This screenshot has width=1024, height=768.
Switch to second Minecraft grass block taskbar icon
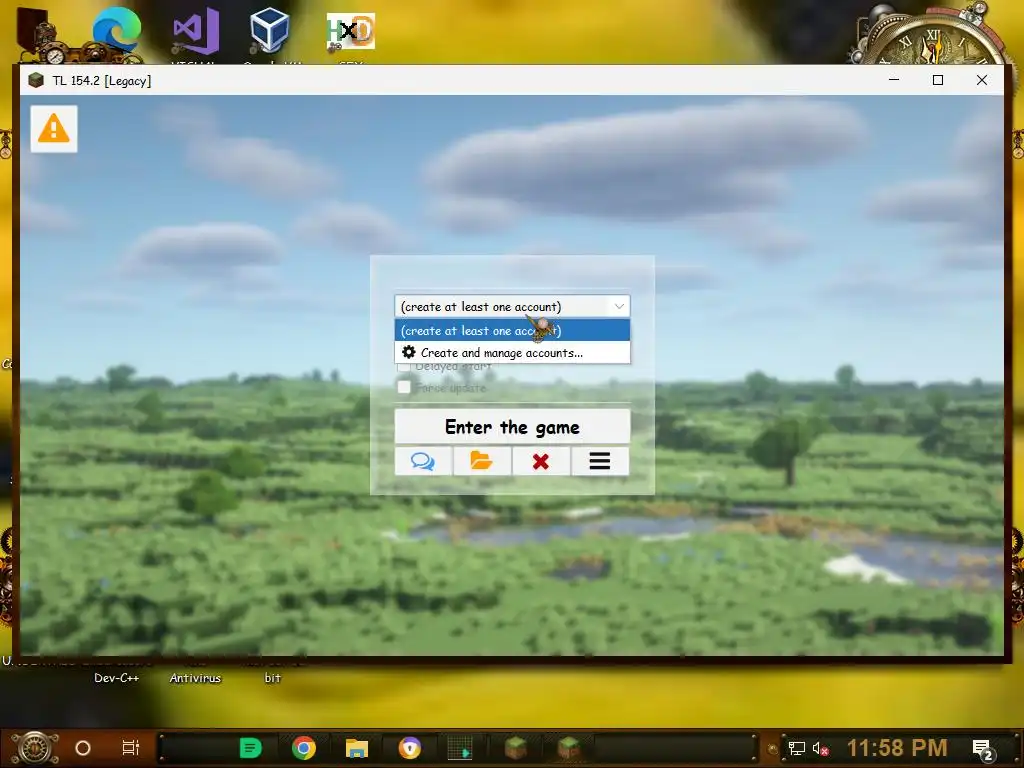569,748
